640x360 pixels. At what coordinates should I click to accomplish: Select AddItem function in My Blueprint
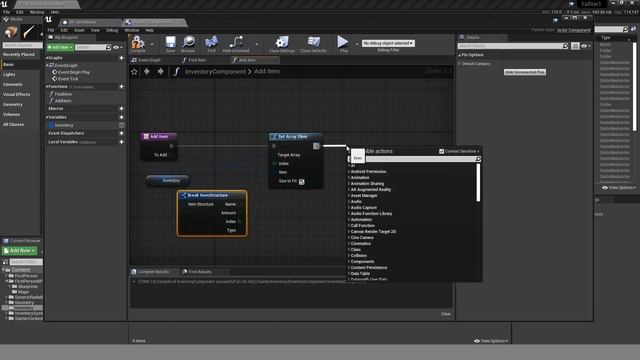62,101
